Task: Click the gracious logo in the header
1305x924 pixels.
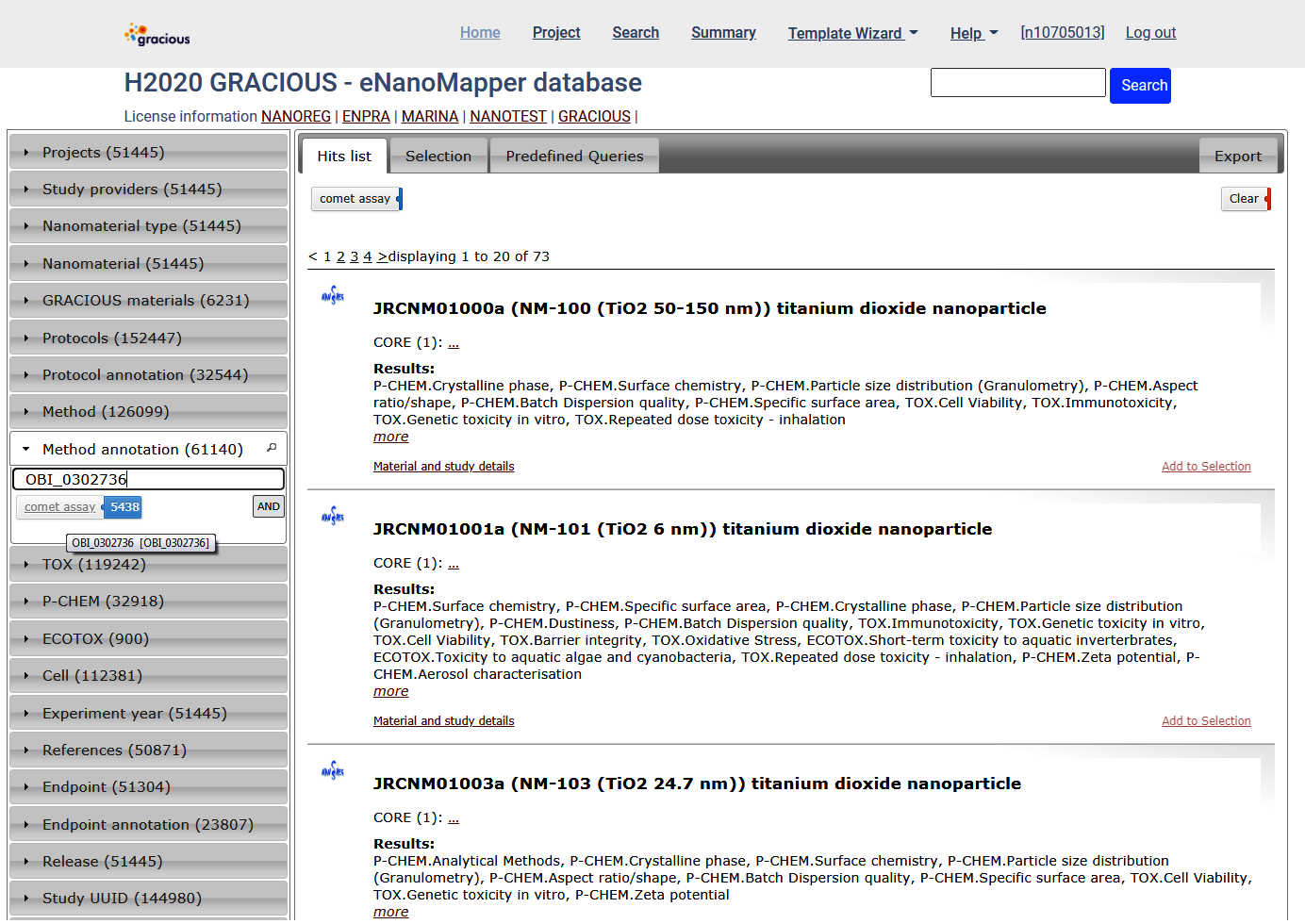Action: (x=157, y=35)
